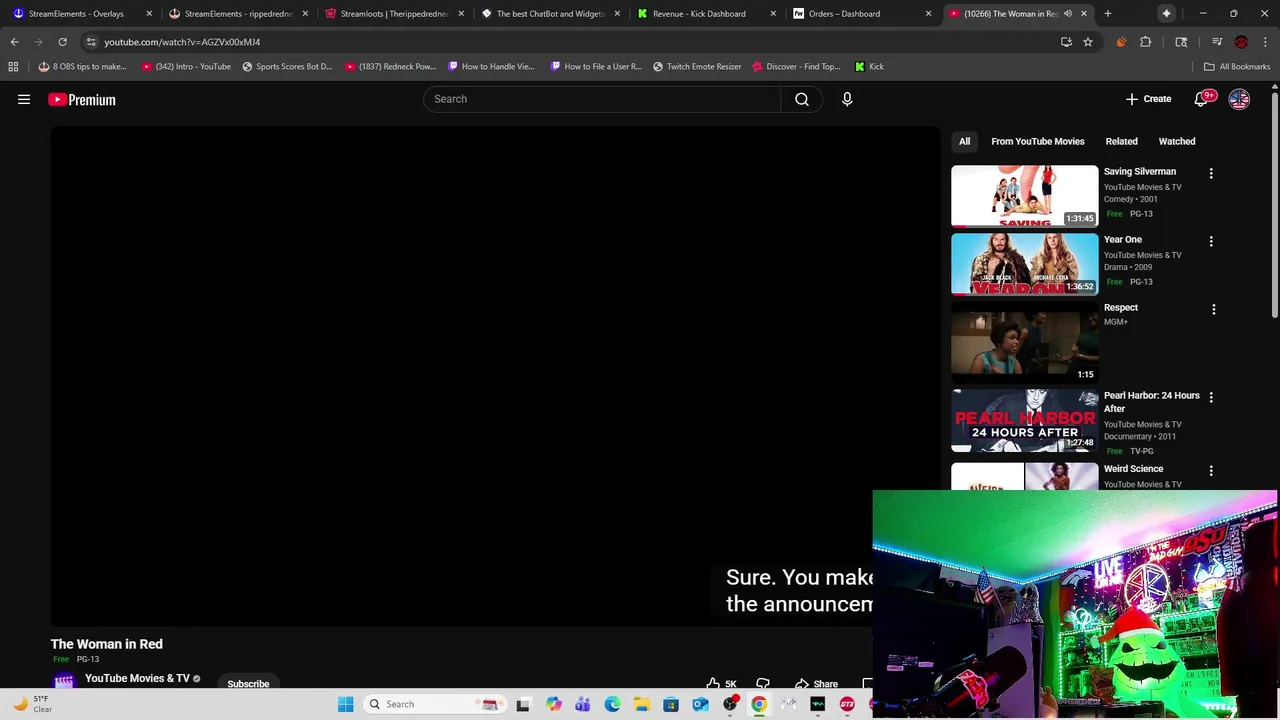This screenshot has width=1280, height=720.
Task: Switch to the best ChatBot and Widgets tab
Action: 550,14
